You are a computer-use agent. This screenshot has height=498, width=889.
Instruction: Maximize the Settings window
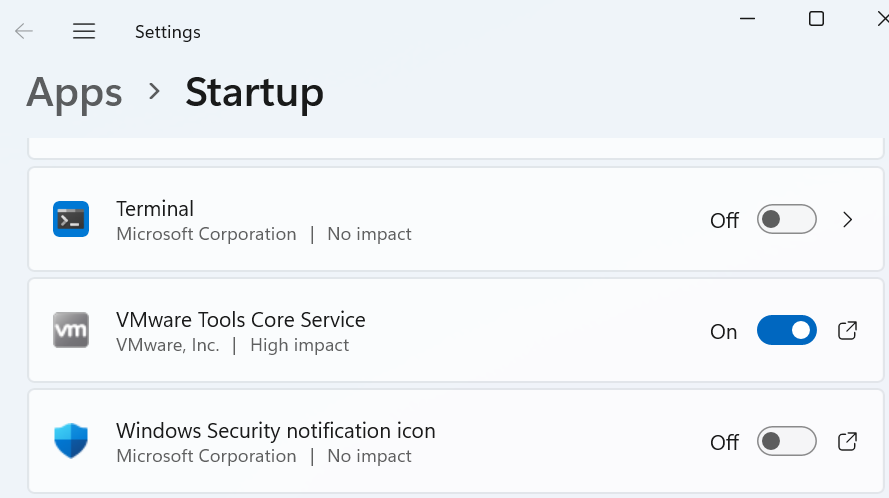816,18
